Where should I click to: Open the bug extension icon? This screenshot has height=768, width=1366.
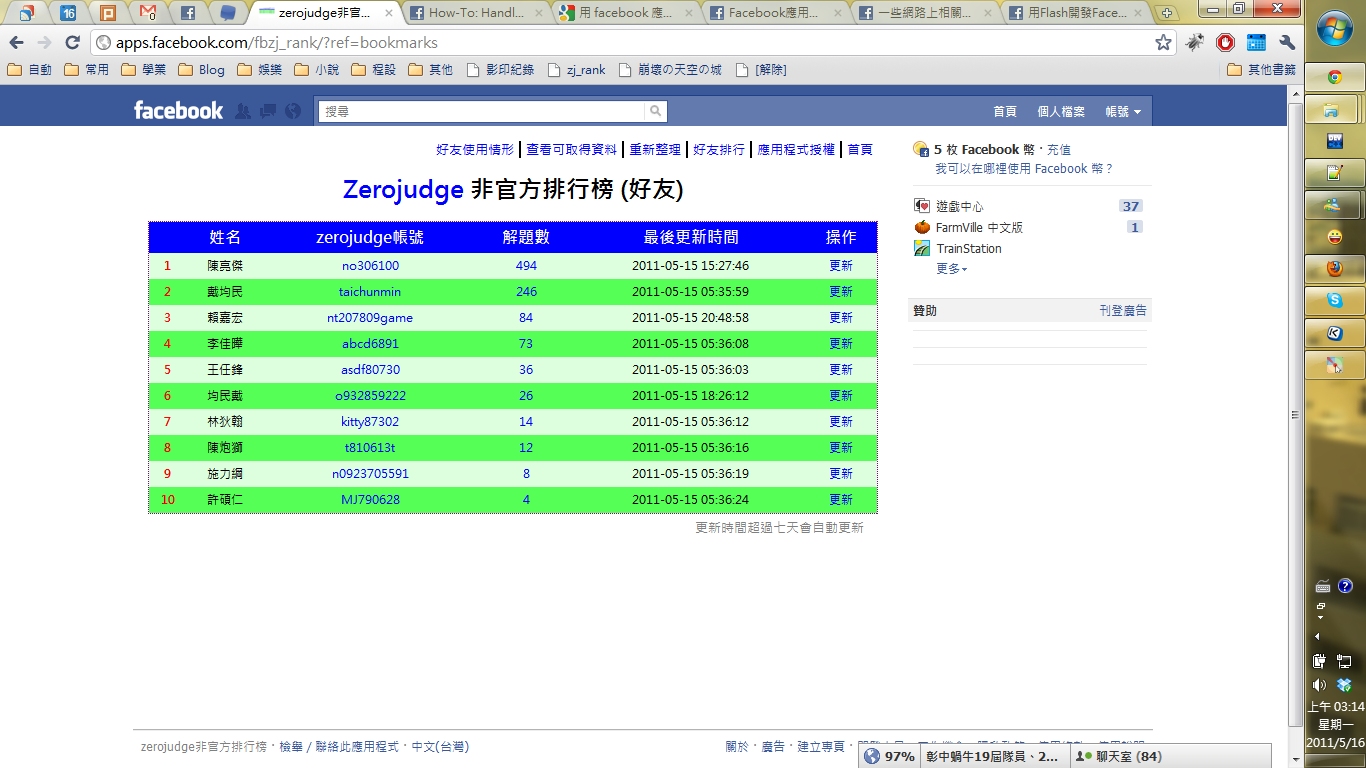click(1195, 43)
